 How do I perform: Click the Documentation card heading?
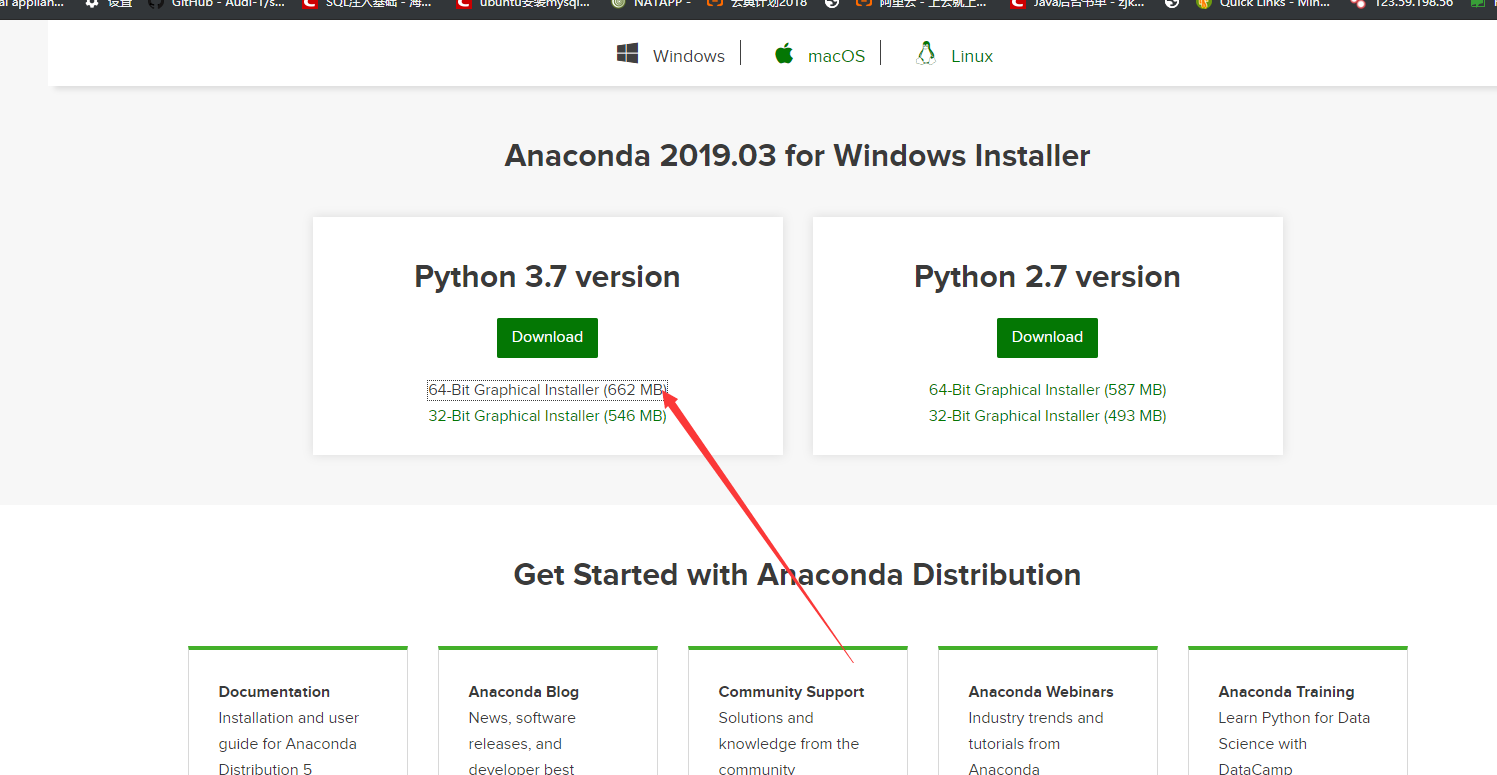(274, 692)
